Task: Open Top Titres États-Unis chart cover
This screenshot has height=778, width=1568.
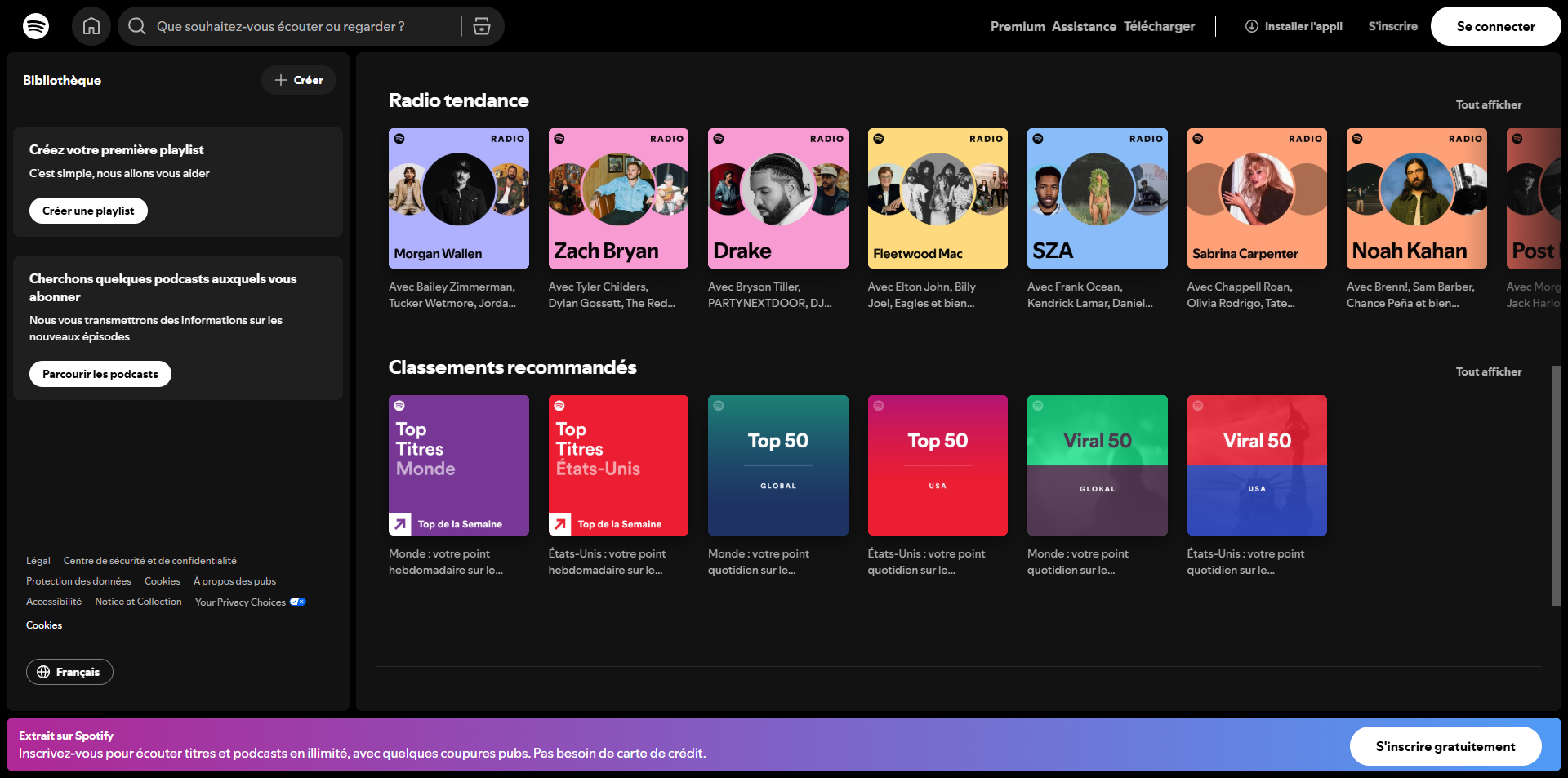Action: (x=618, y=465)
